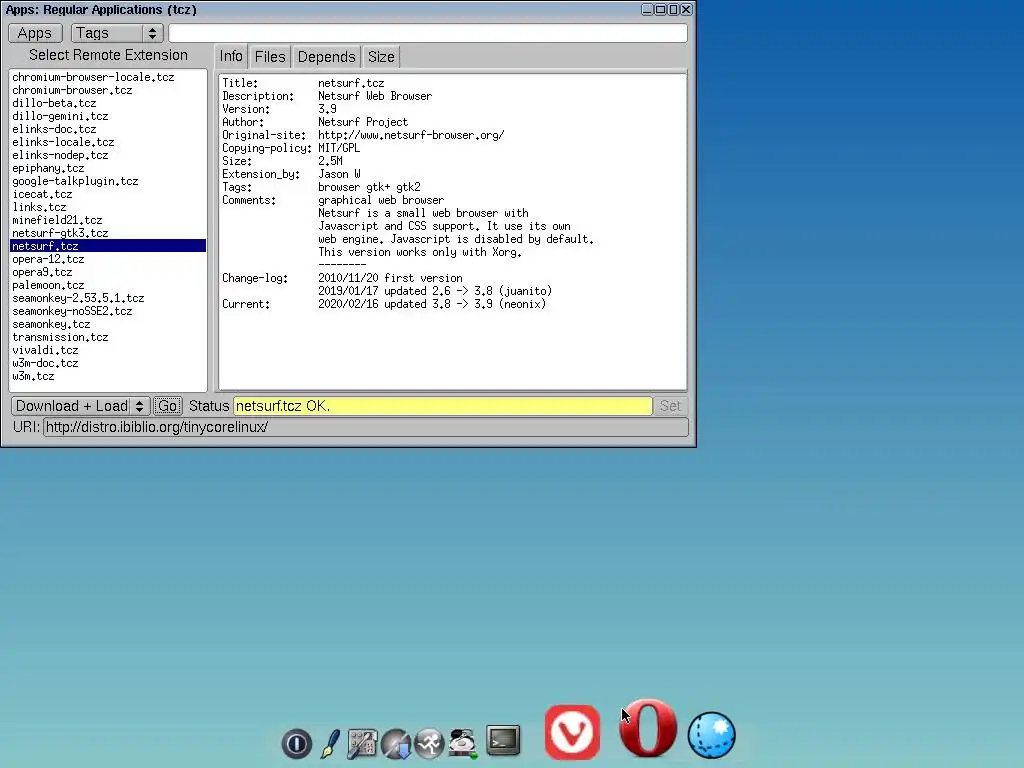This screenshot has height=768, width=1024.
Task: Click the 2020/02/16 Current change-log line
Action: click(x=432, y=304)
